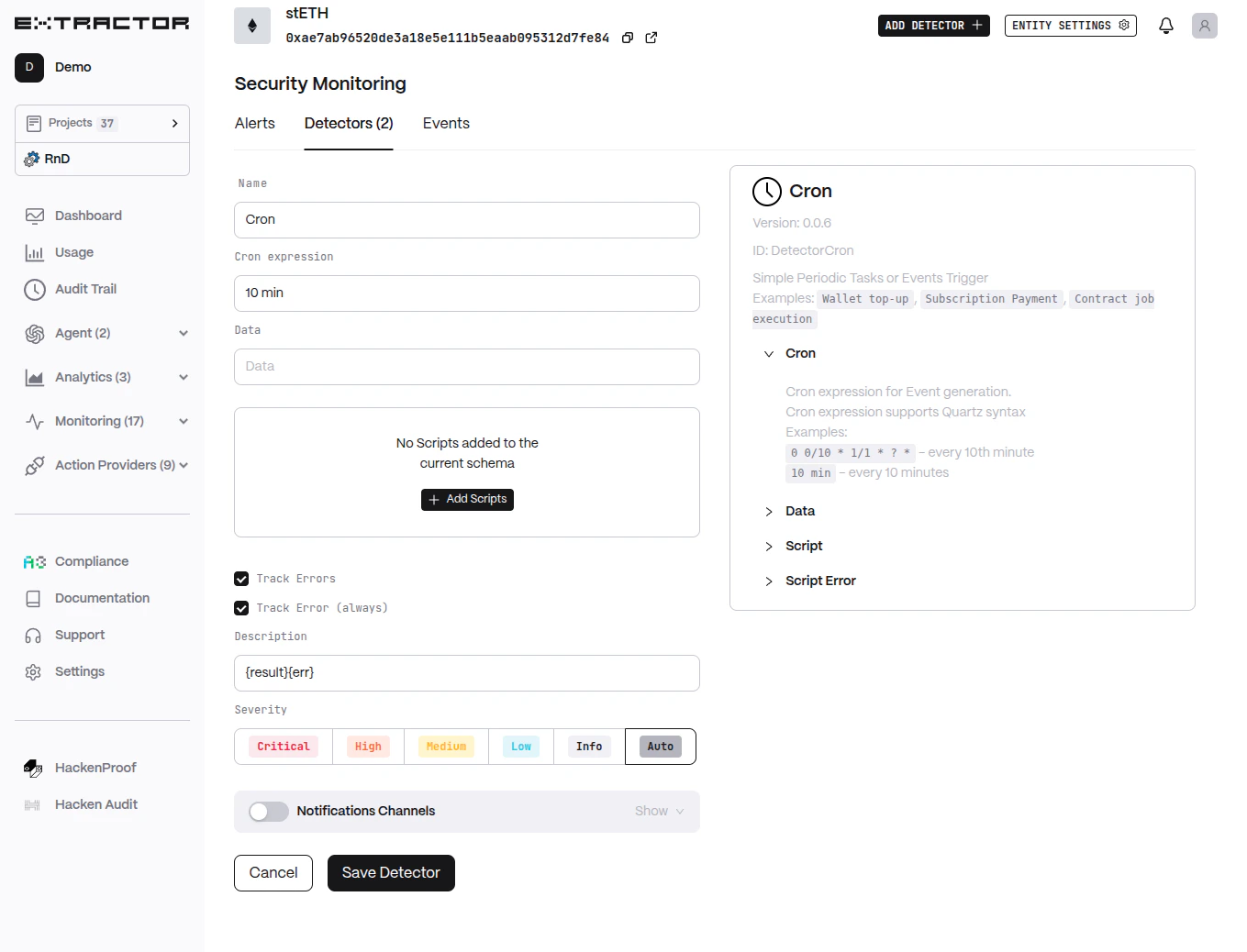Screen dimensions: 1247x952
Task: Click the Name input field
Action: pos(467,220)
